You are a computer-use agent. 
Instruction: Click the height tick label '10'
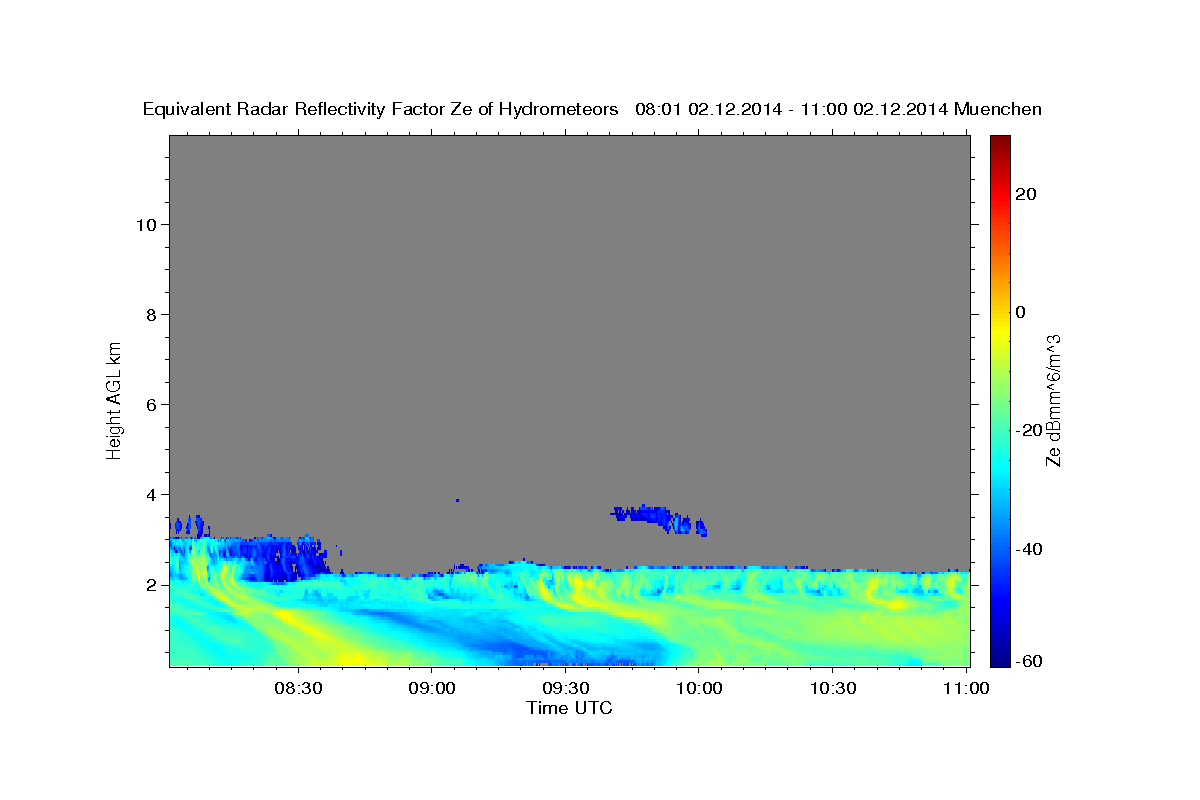pos(146,224)
